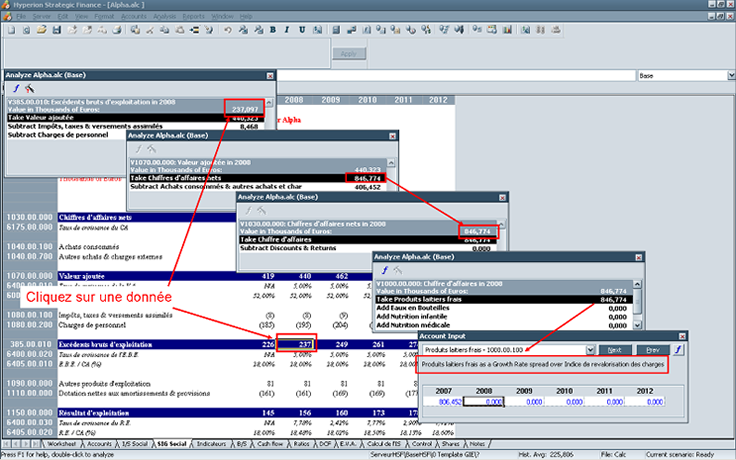The height and width of the screenshot is (460, 736).
Task: Click the bar chart toolbar icon
Action: 507,30
